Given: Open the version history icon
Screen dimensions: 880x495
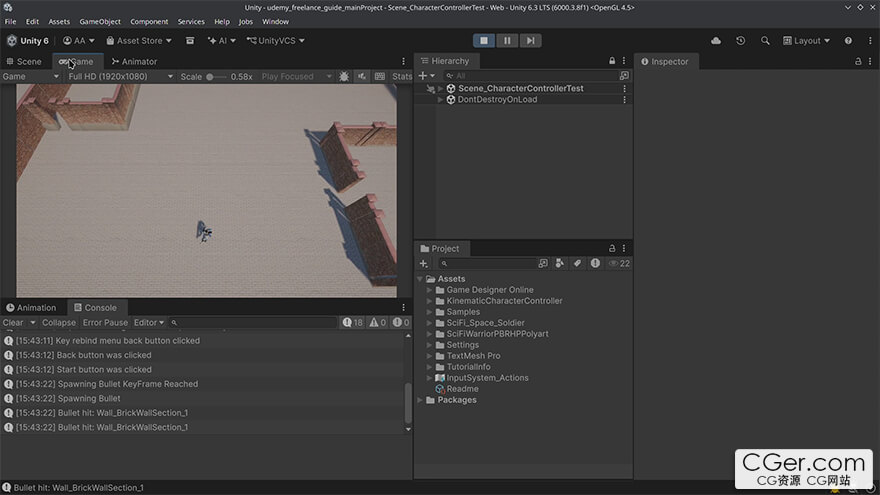Looking at the screenshot, I should click(740, 40).
